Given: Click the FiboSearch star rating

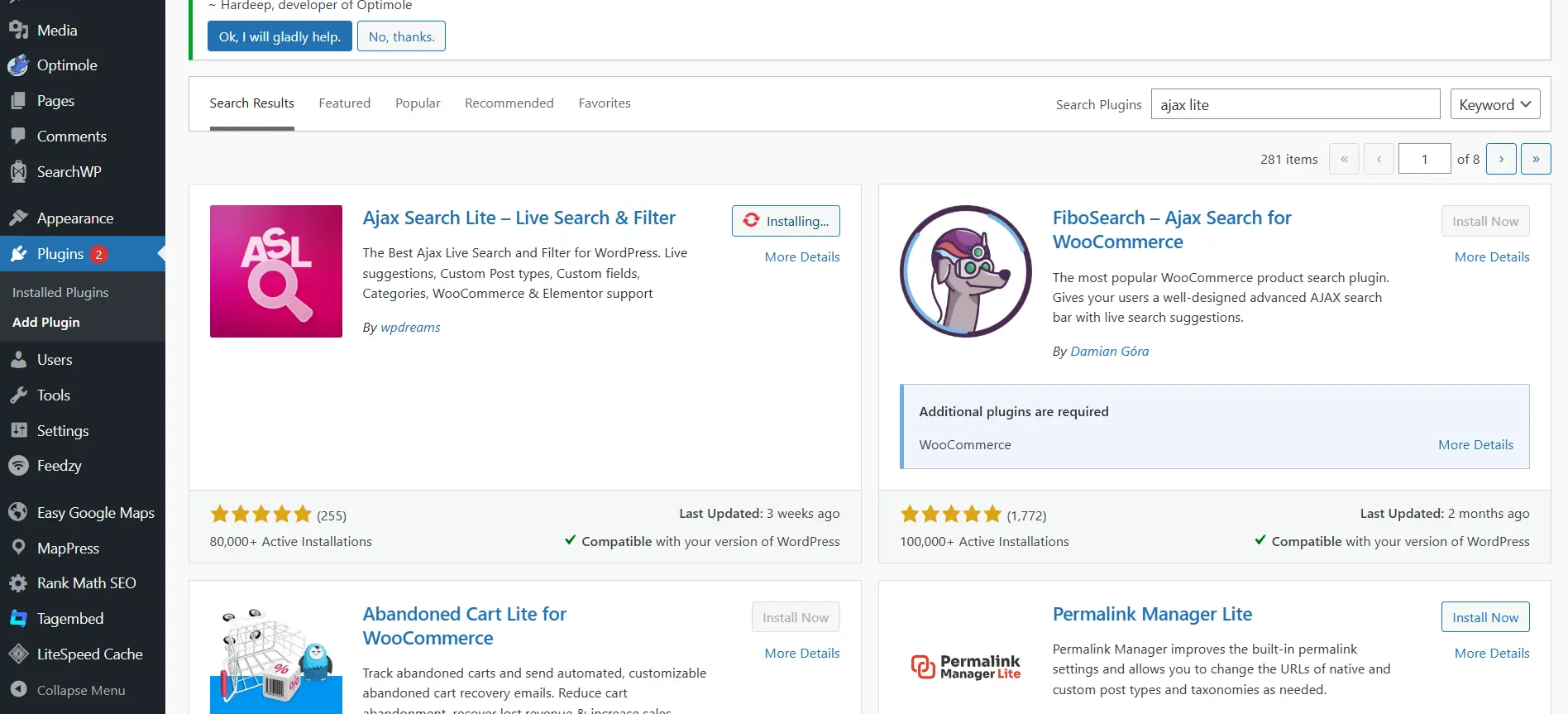Looking at the screenshot, I should click(x=951, y=514).
